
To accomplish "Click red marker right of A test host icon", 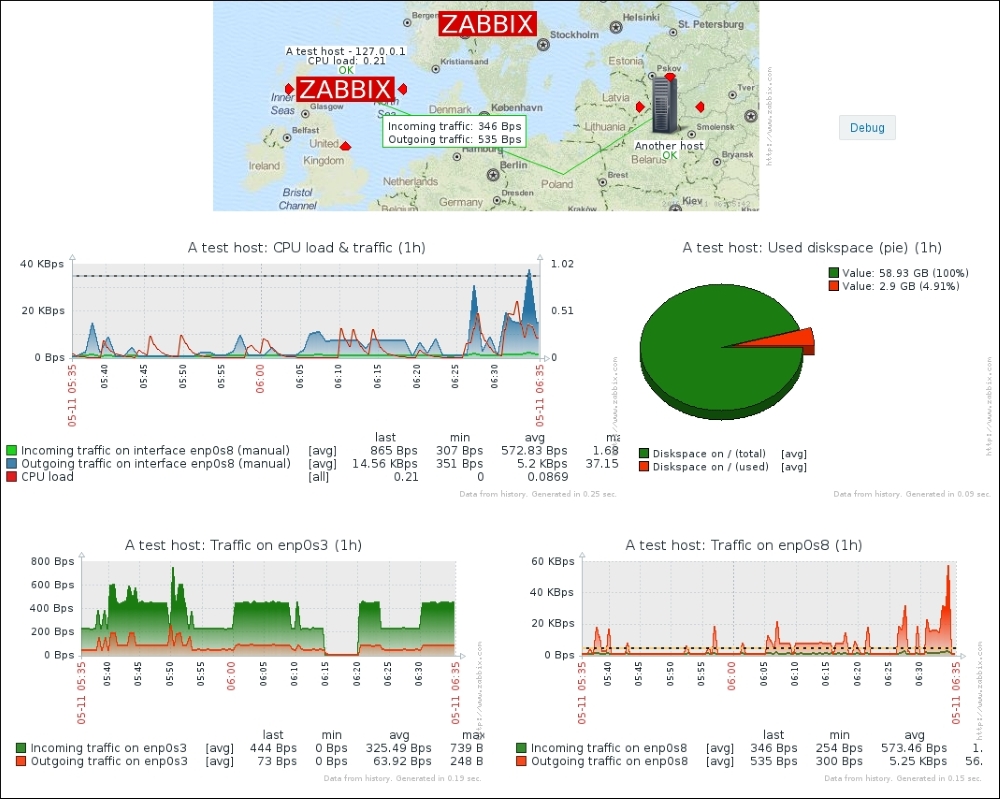I will 402,89.
